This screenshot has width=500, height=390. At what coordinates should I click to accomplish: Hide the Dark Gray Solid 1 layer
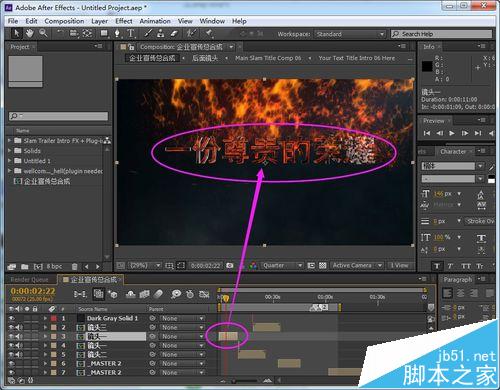click(12, 318)
